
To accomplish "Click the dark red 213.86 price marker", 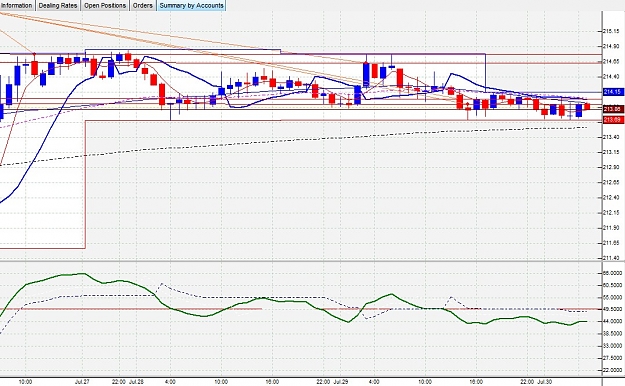I will [613, 109].
